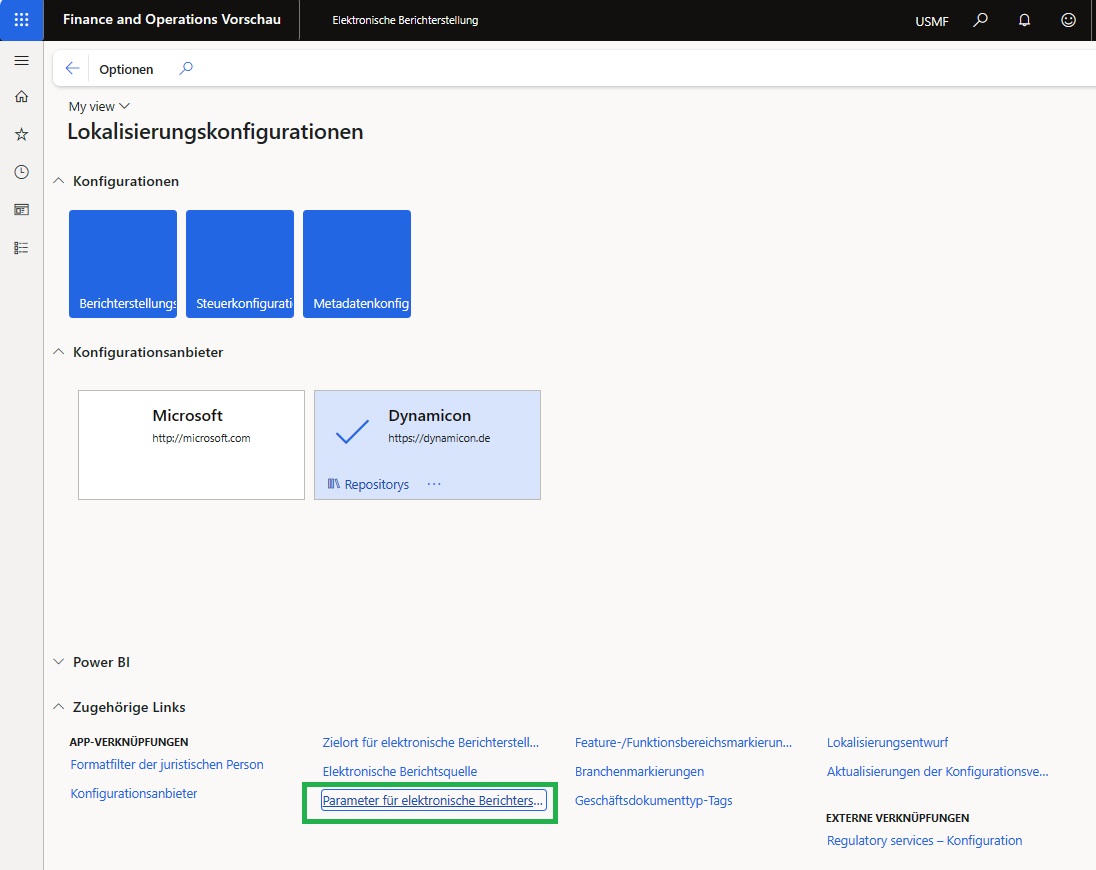Select the Dynamicon provider tile

coord(427,432)
